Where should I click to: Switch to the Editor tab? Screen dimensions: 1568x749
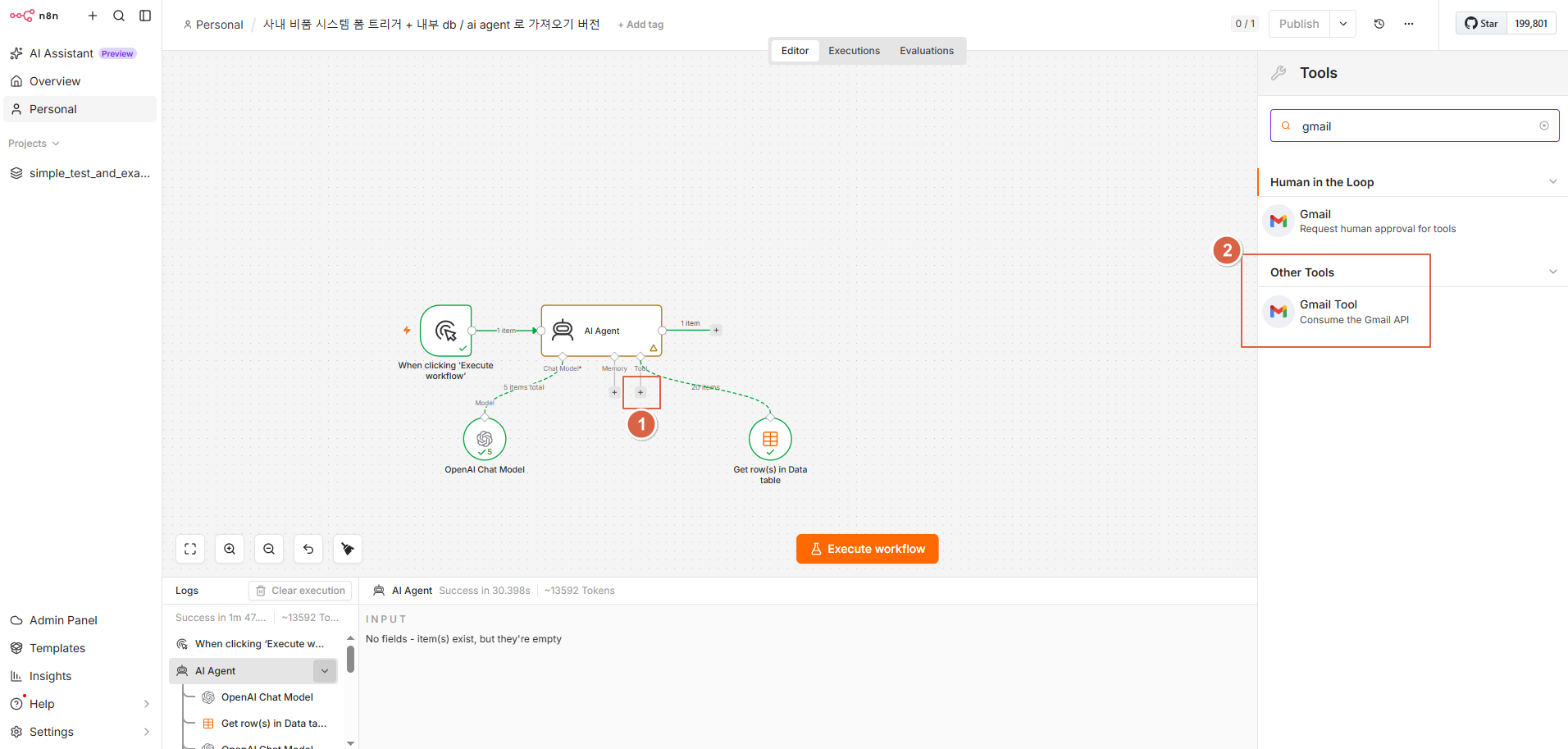pos(795,51)
